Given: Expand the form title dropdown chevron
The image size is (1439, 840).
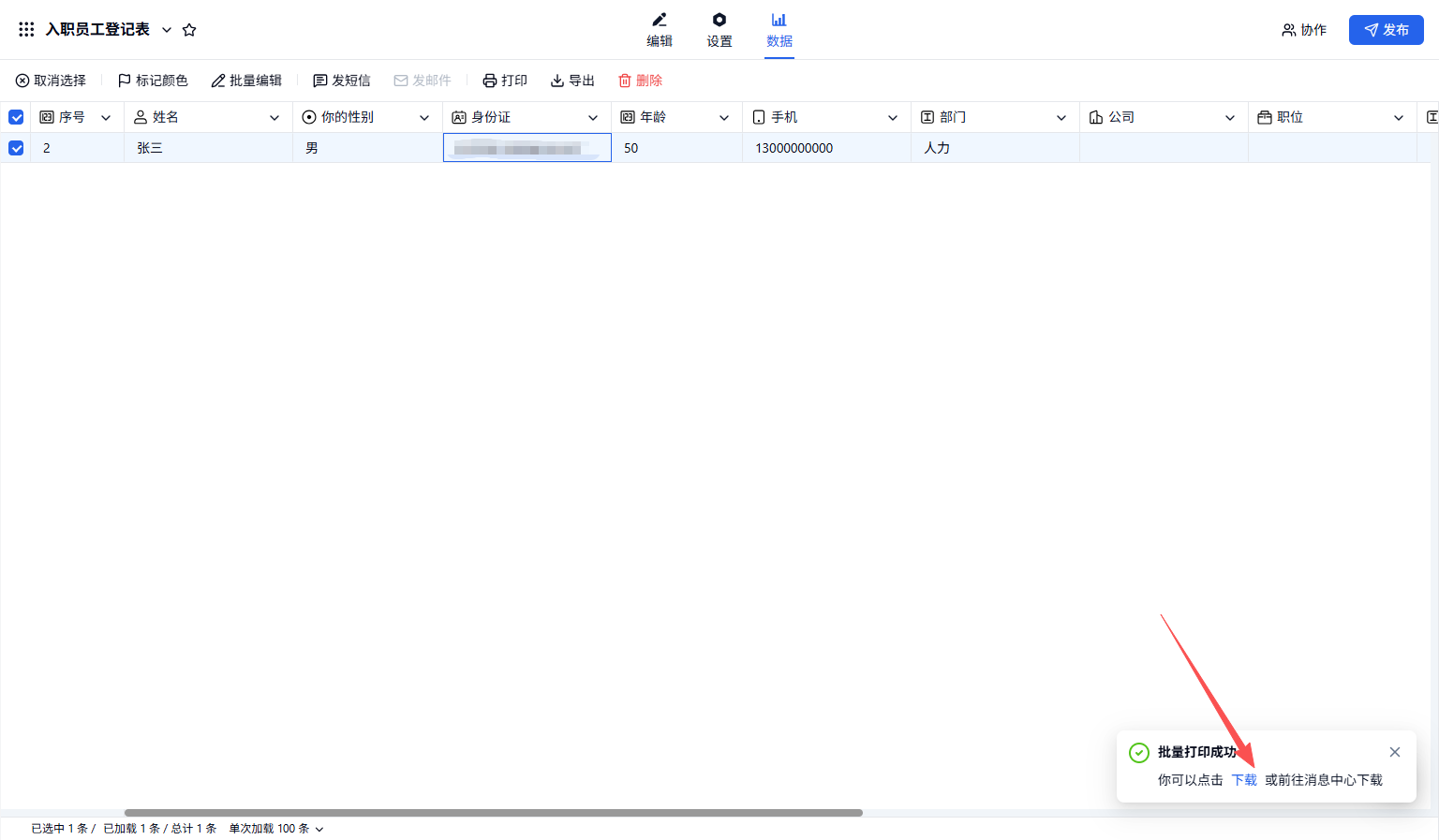Looking at the screenshot, I should [x=167, y=30].
